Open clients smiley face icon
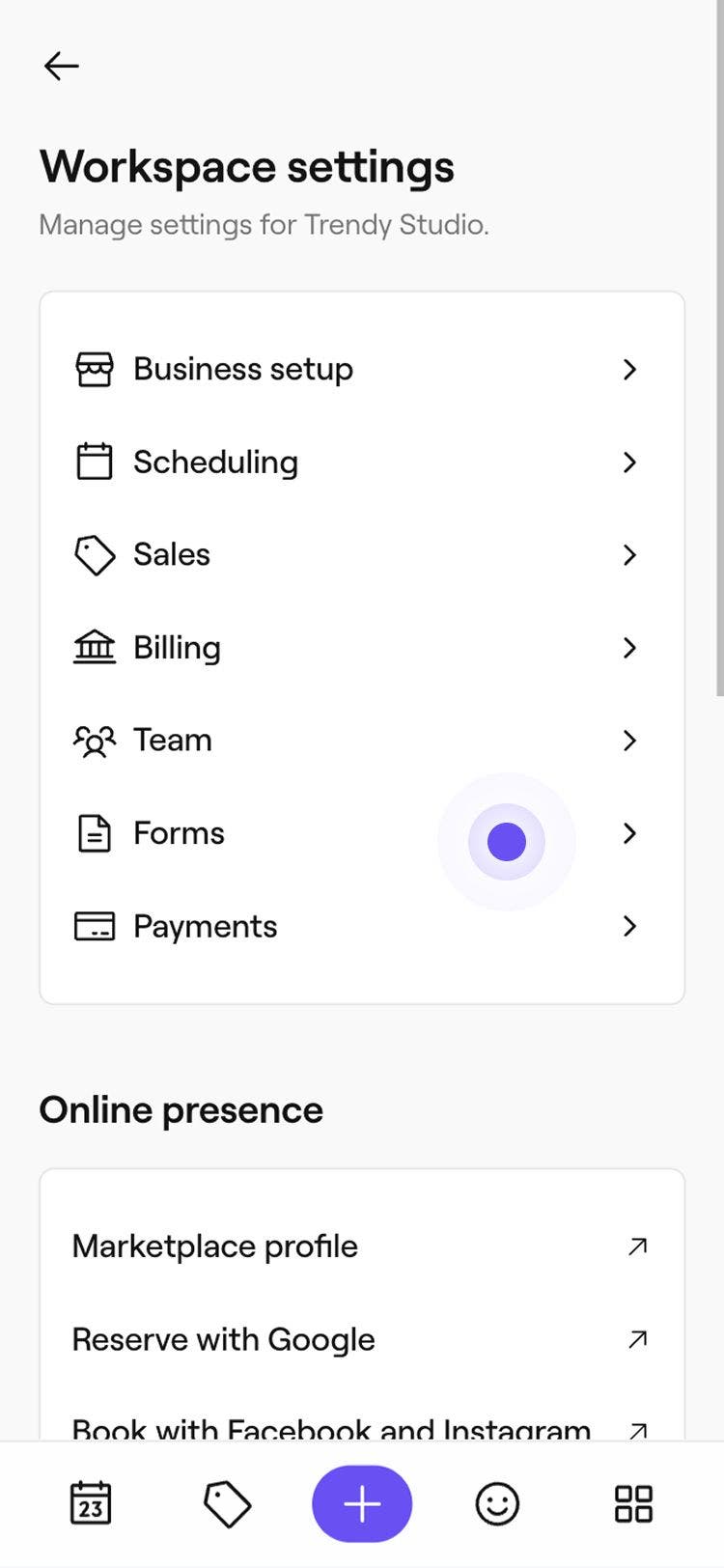This screenshot has width=724, height=1568. pyautogui.click(x=497, y=1503)
